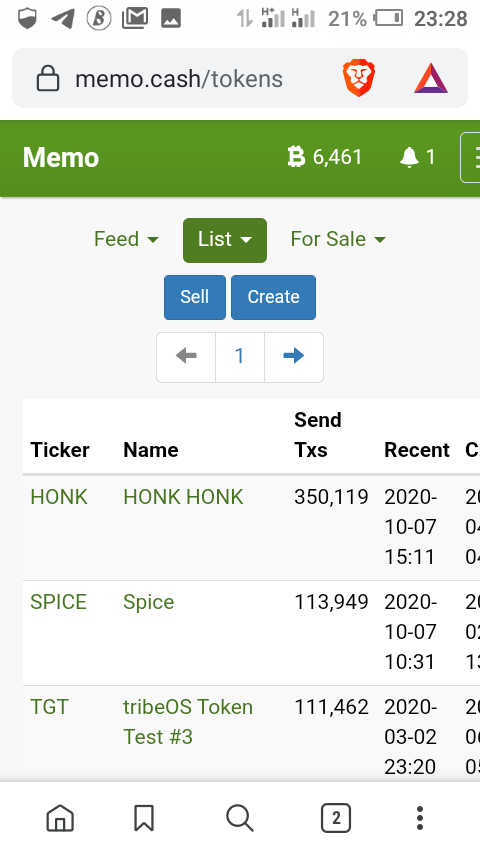Expand the Feed dropdown

pyautogui.click(x=126, y=239)
